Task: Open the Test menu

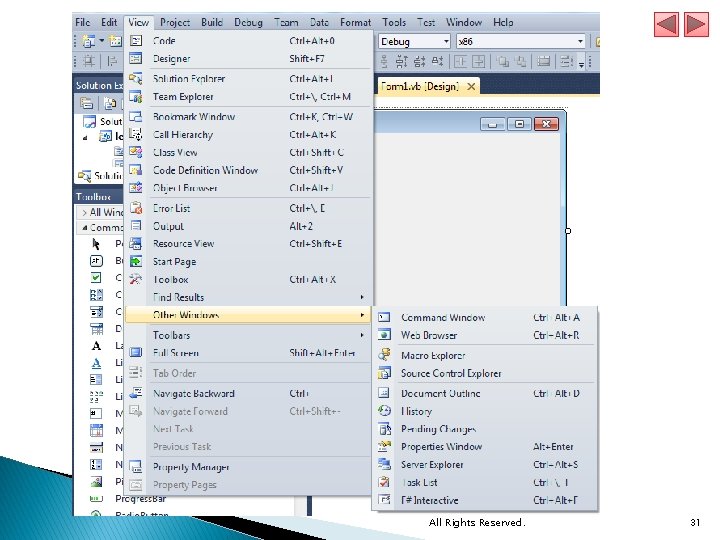Action: coord(426,22)
